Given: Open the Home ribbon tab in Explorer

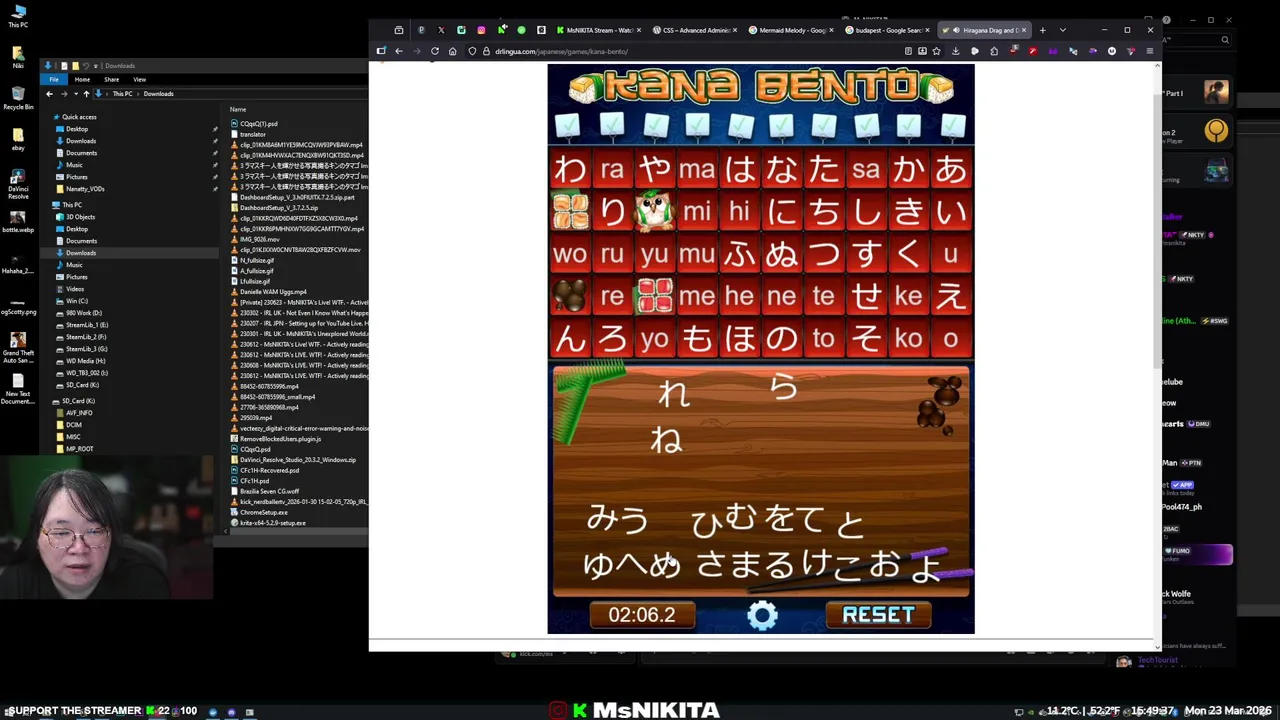Looking at the screenshot, I should 82,79.
